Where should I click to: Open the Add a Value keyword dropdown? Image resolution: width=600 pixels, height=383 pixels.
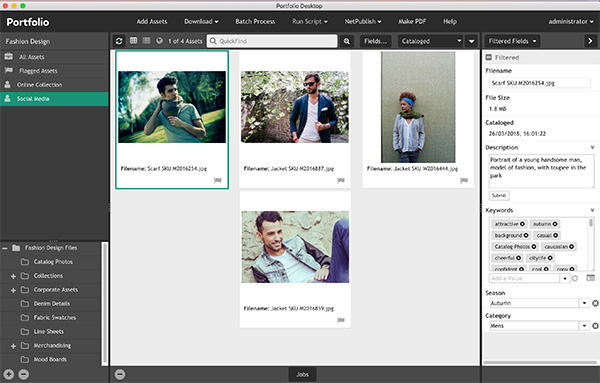[565, 279]
